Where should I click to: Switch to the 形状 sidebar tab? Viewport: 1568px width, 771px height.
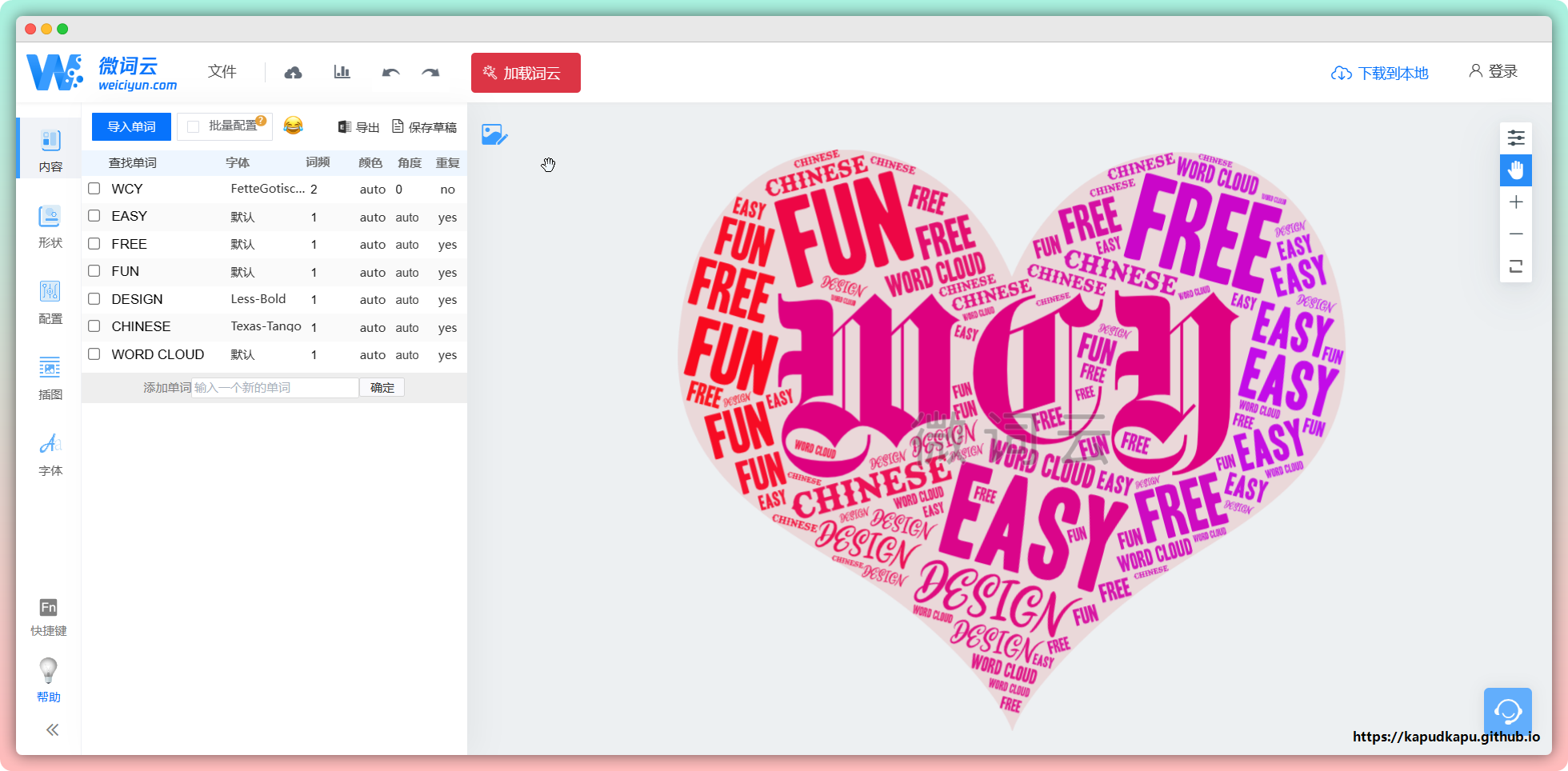50,226
